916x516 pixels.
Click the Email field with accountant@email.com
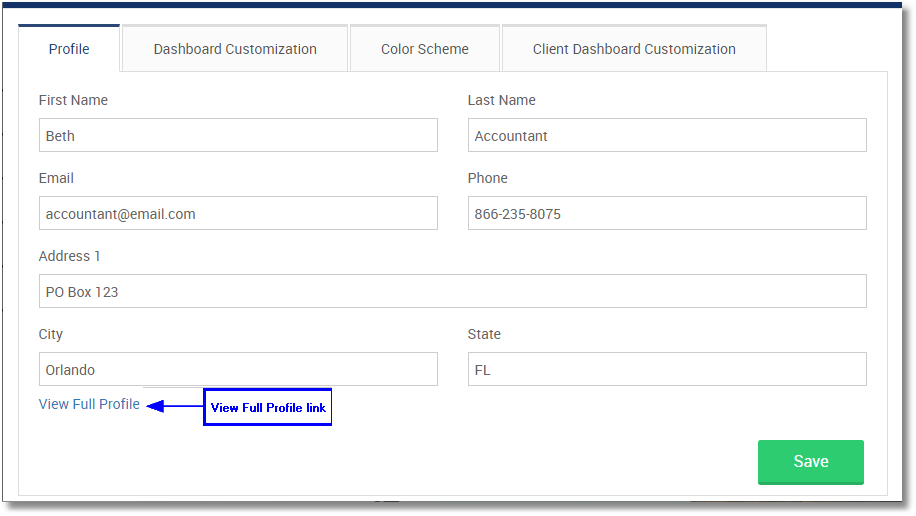click(x=238, y=214)
